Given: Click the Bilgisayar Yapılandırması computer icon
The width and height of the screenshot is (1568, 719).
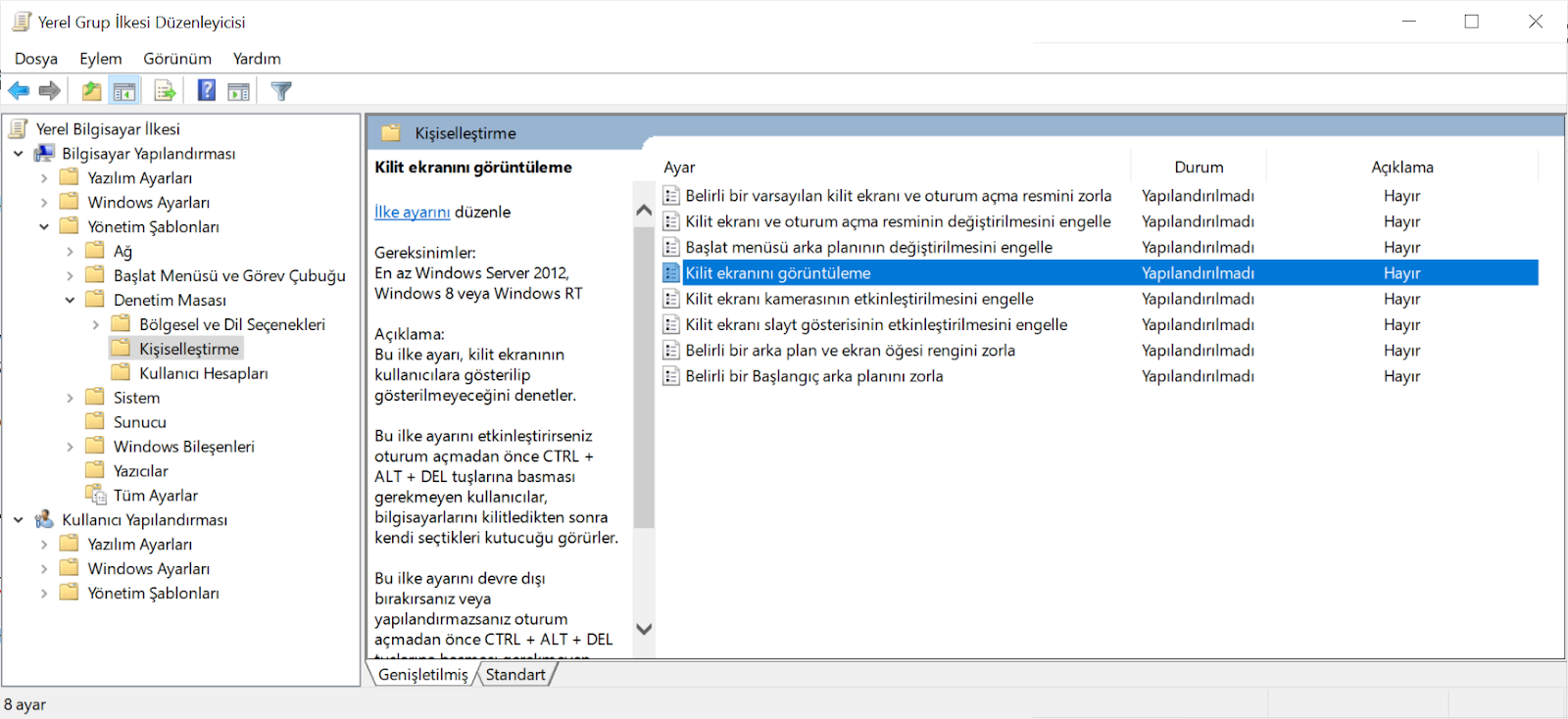Looking at the screenshot, I should pyautogui.click(x=44, y=153).
